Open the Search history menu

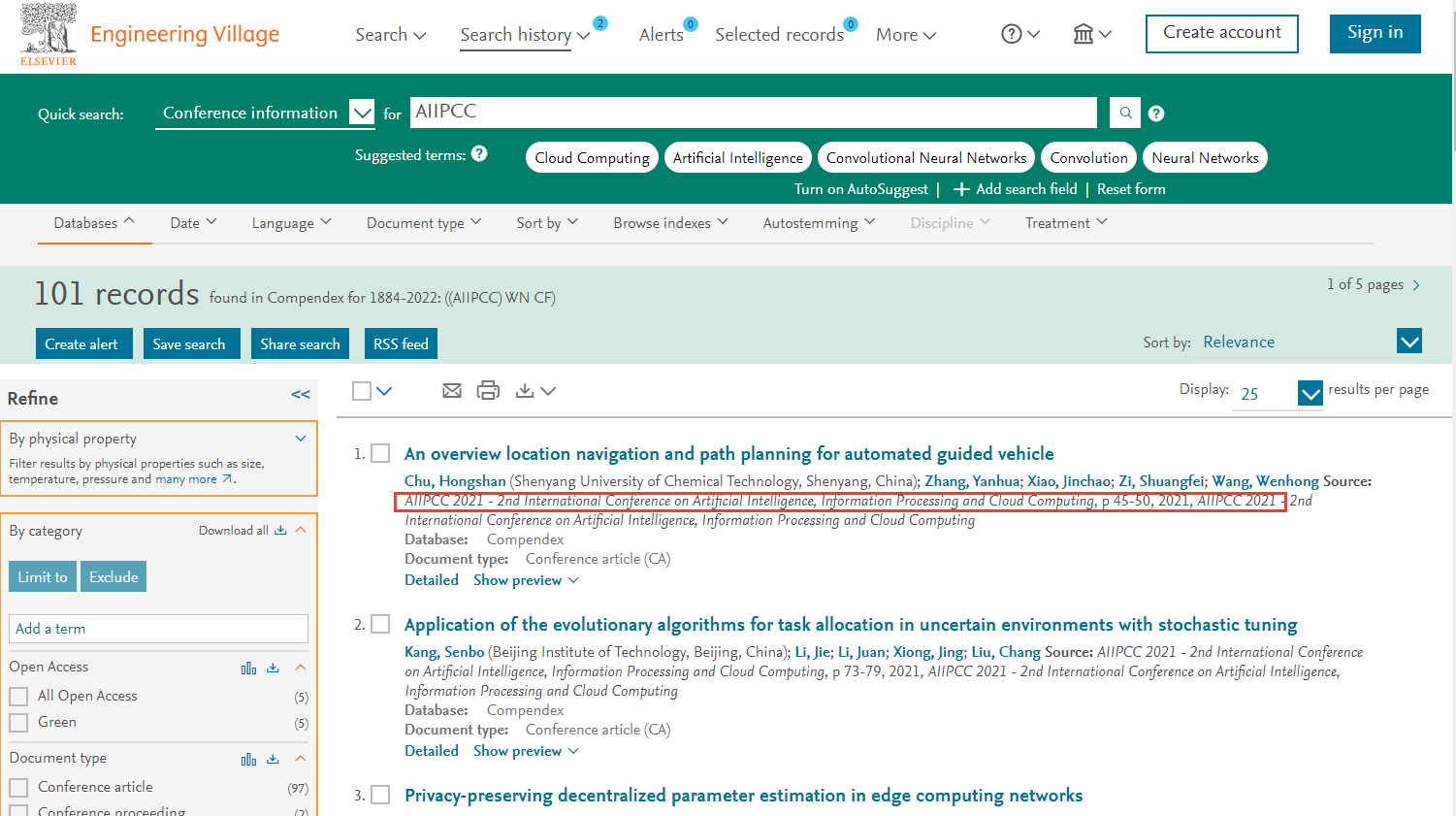click(x=525, y=35)
